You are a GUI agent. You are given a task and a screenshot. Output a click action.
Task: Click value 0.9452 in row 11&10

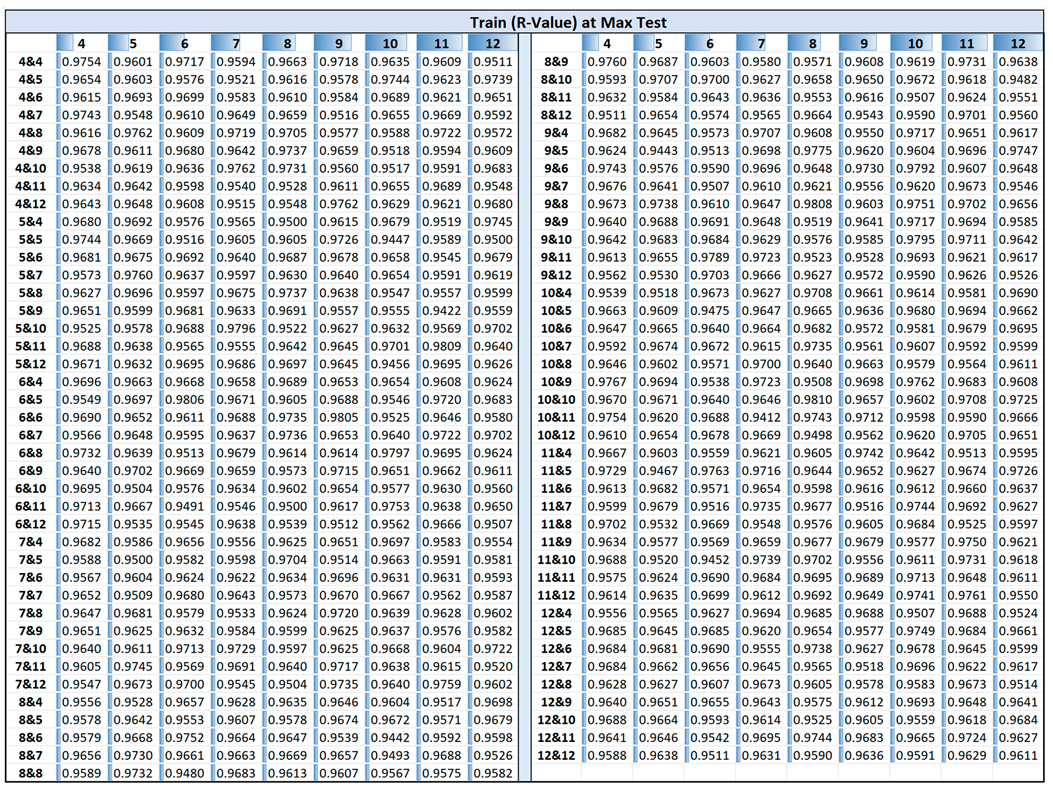[x=710, y=560]
